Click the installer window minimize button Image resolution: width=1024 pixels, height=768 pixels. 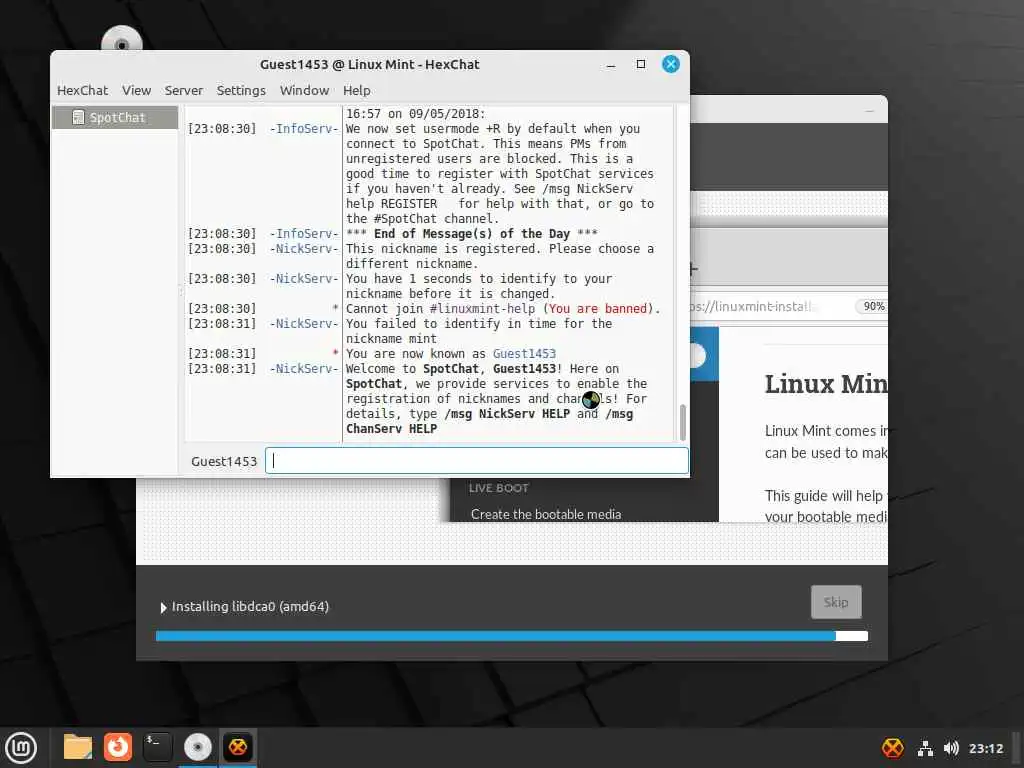(869, 112)
